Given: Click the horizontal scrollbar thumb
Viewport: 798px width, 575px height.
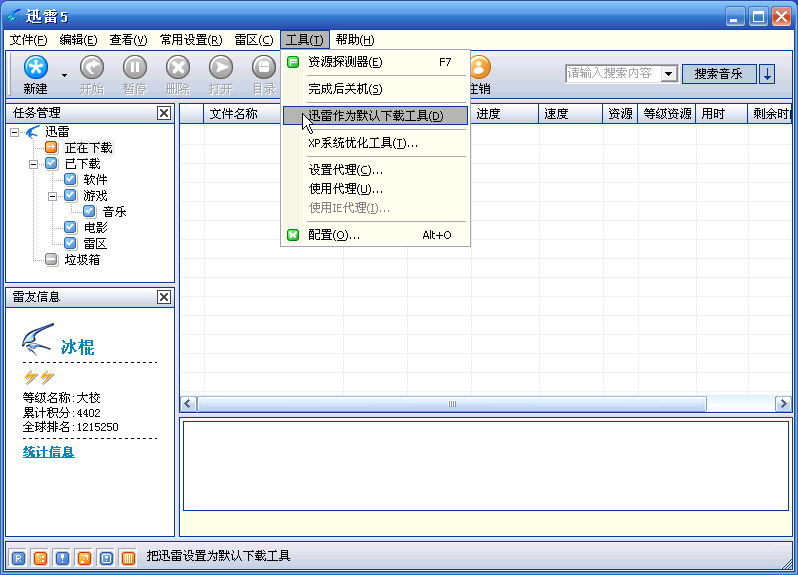Looking at the screenshot, I should 452,404.
